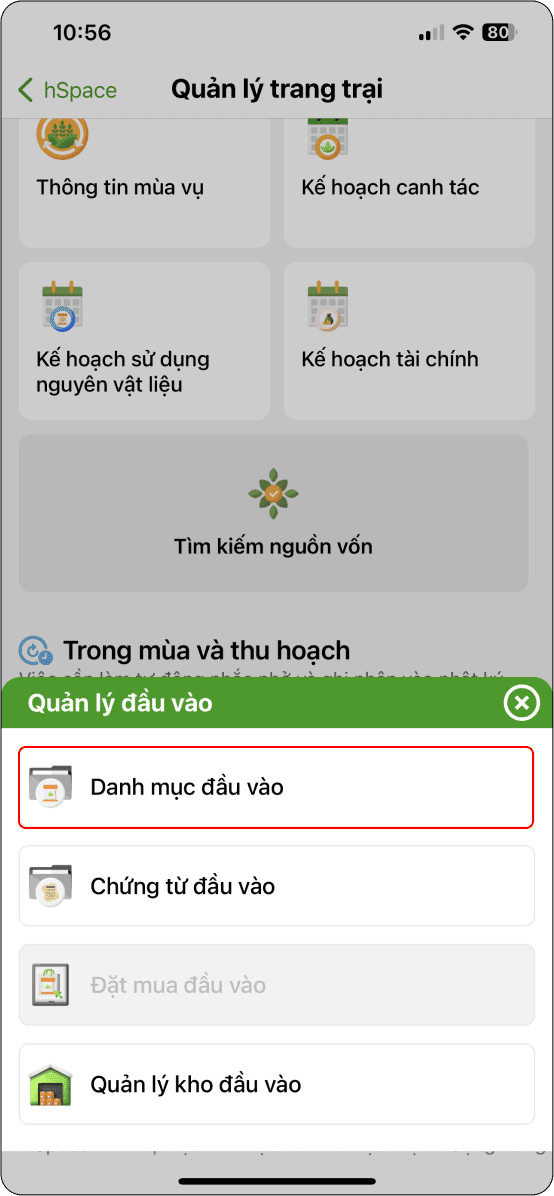The width and height of the screenshot is (554, 1196).
Task: Tap the Danh mục đầu vào folder icon
Action: coord(51,787)
